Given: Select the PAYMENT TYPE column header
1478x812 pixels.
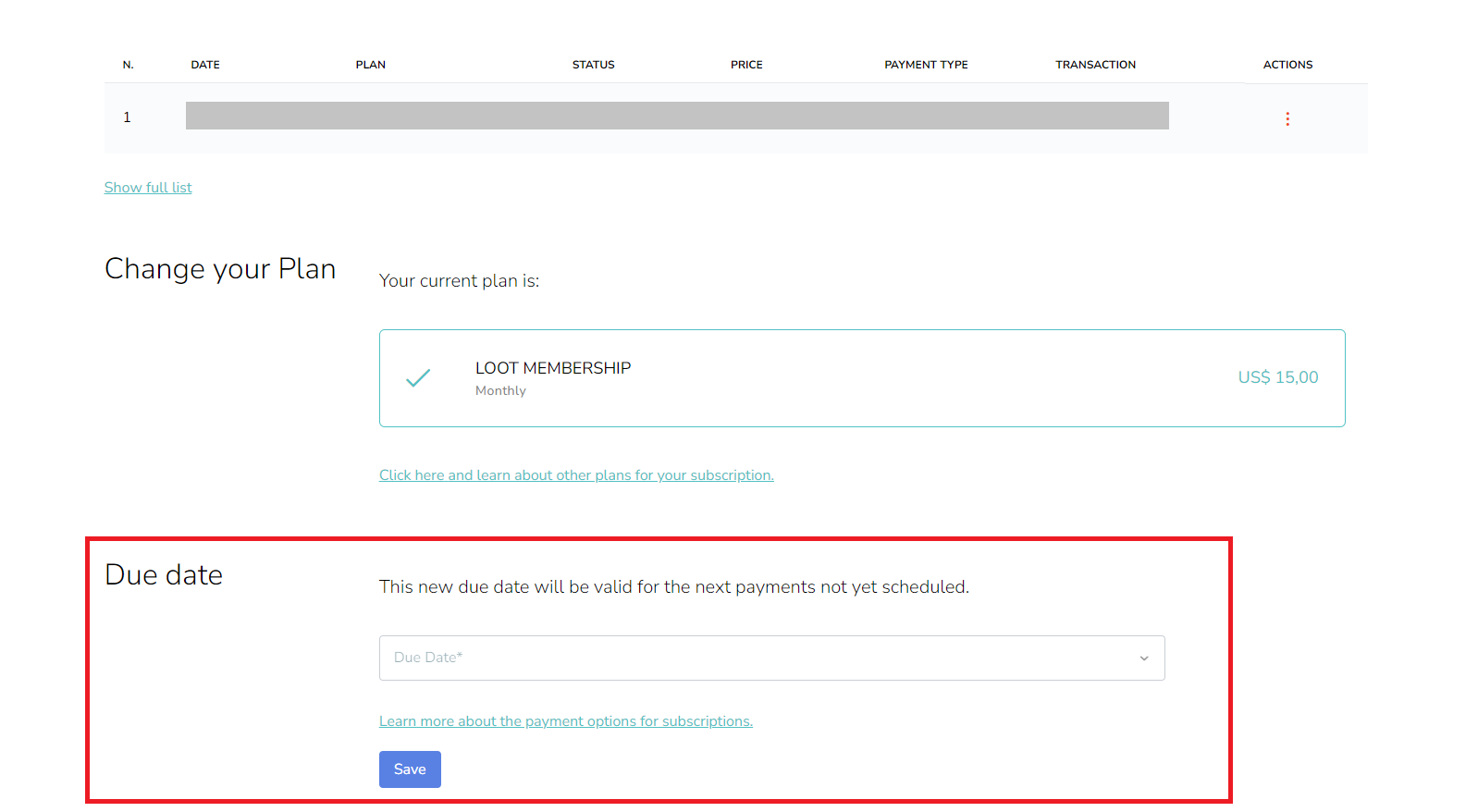Looking at the screenshot, I should (926, 65).
